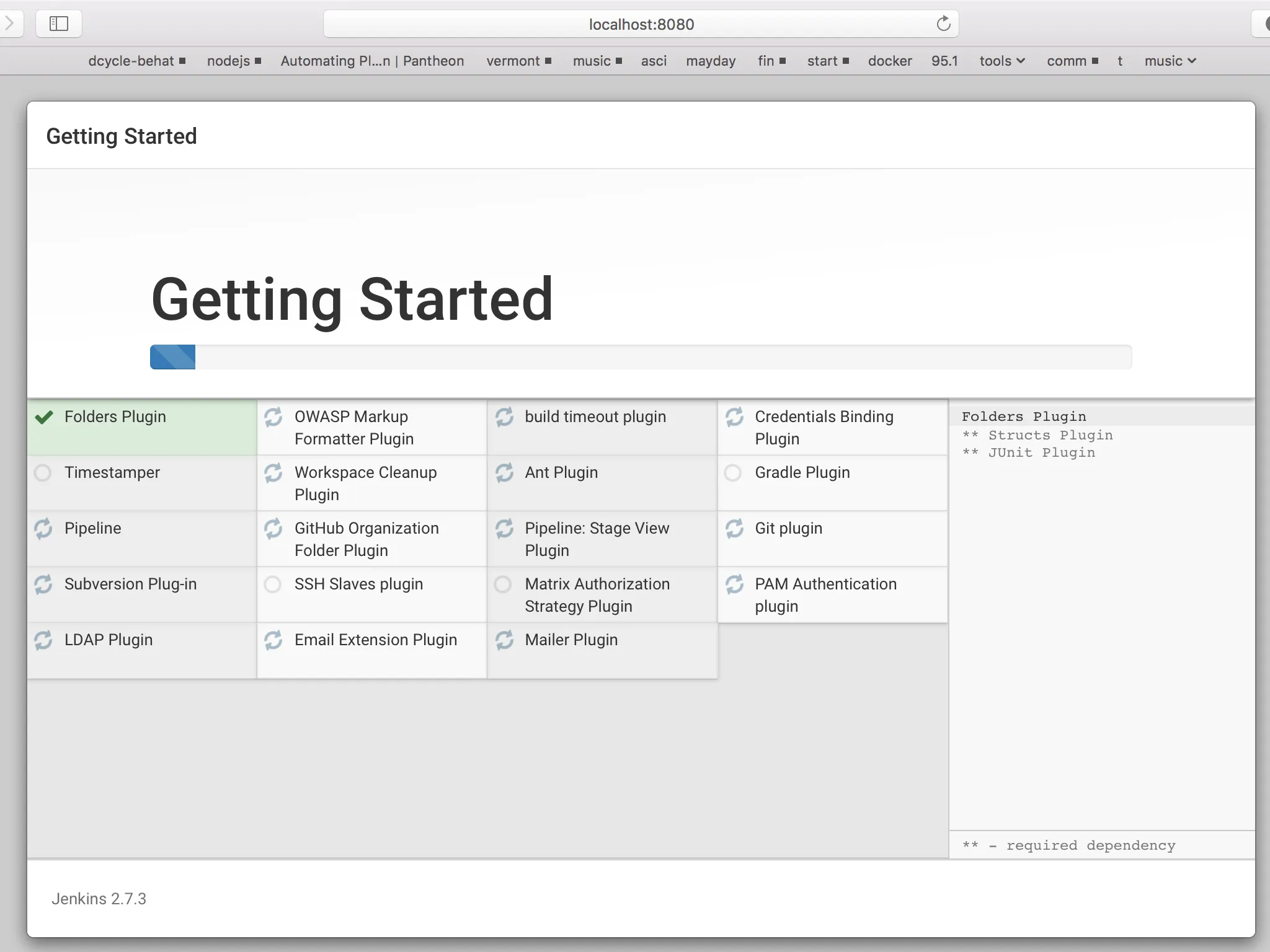Expand the music bookmarks dropdown on the right
Screen dimensions: 1270x952
pyautogui.click(x=1170, y=61)
